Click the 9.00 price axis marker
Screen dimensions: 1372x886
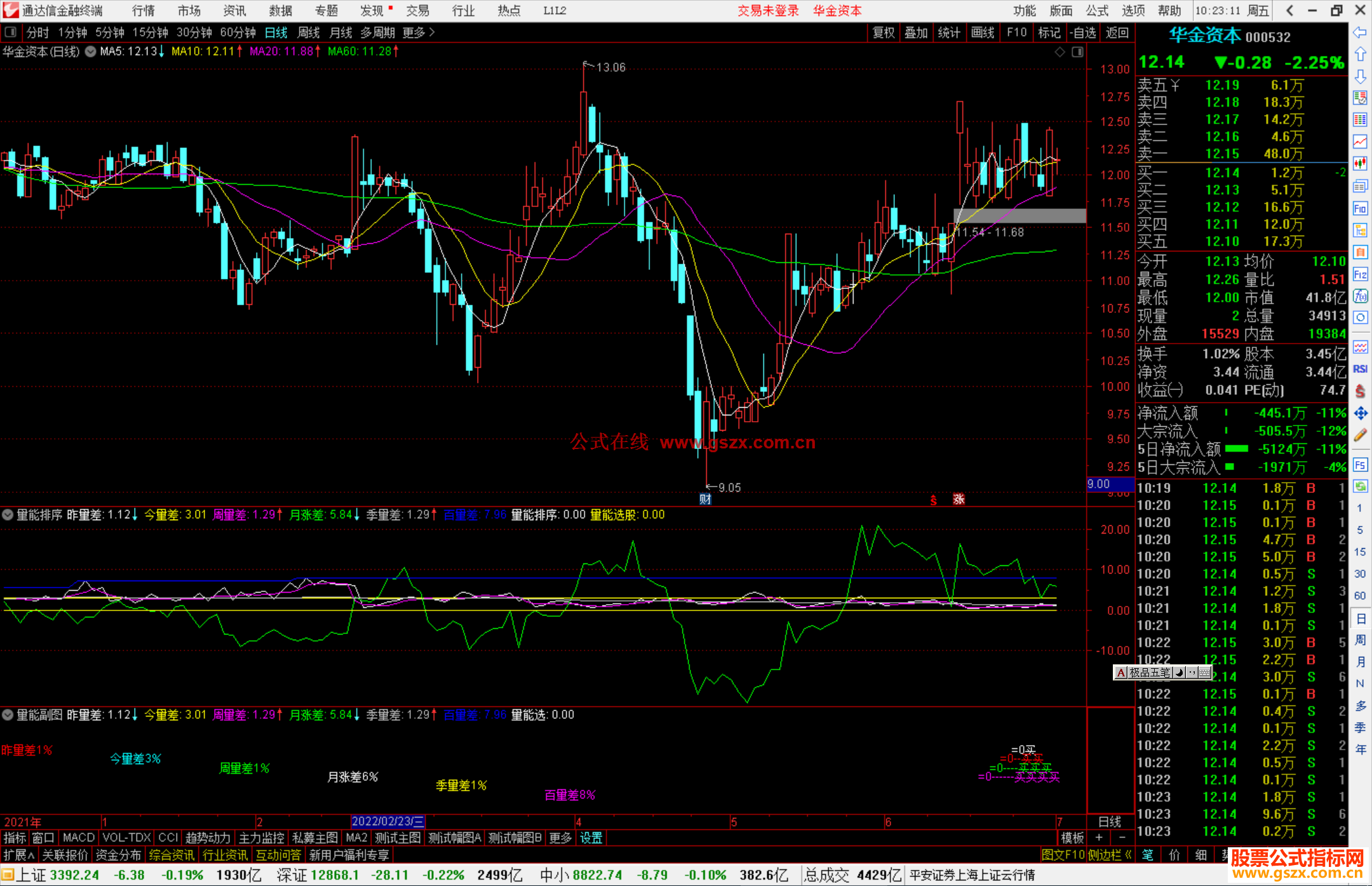1109,484
